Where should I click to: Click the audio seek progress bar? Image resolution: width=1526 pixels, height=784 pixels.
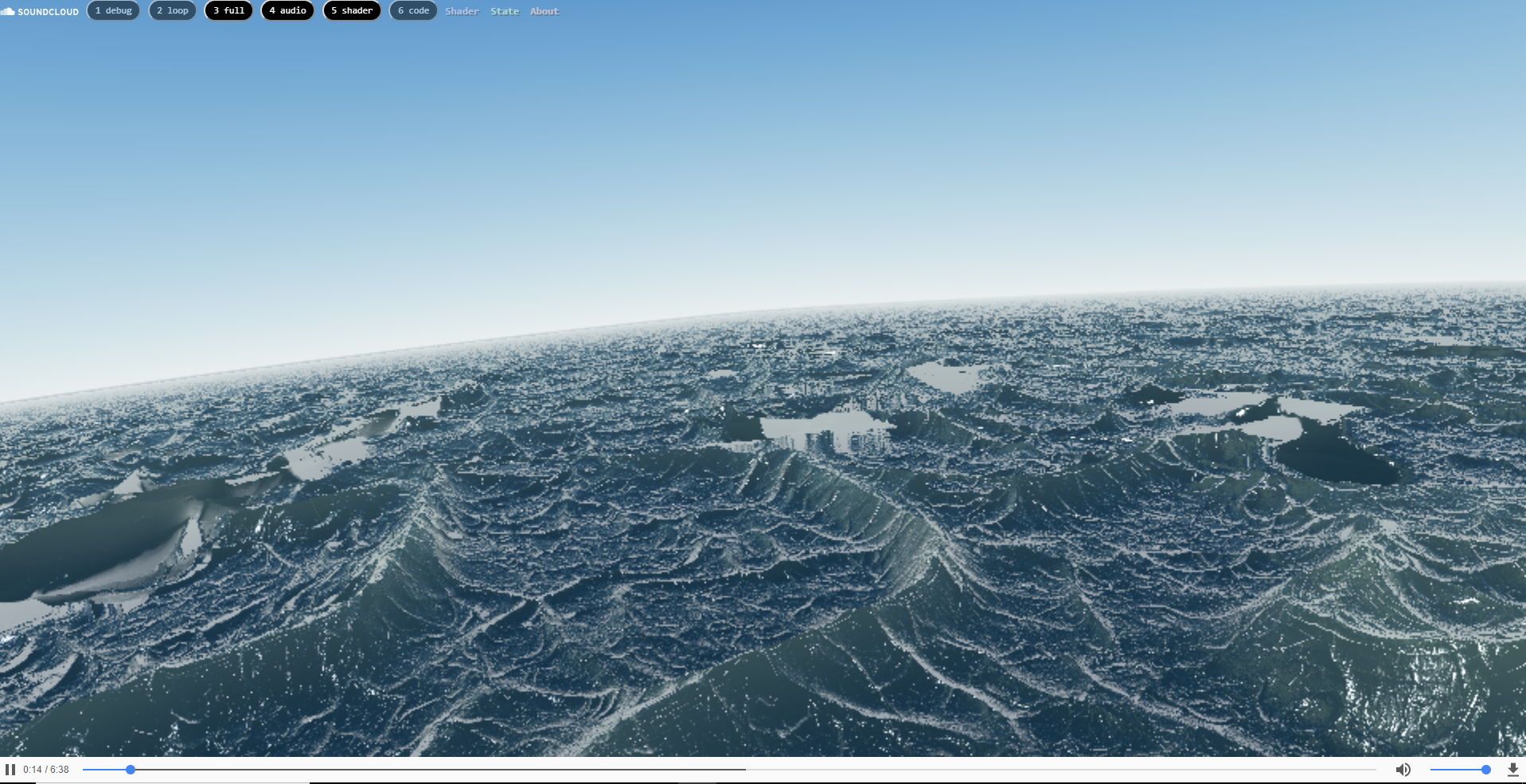coord(729,770)
